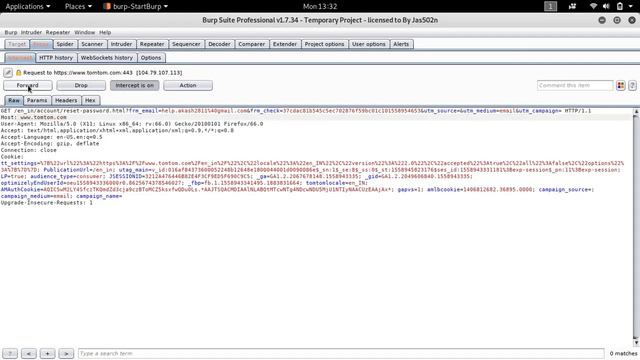The image size is (640, 360).
Task: Toggle the 'Intercept is on' button
Action: pos(135,85)
